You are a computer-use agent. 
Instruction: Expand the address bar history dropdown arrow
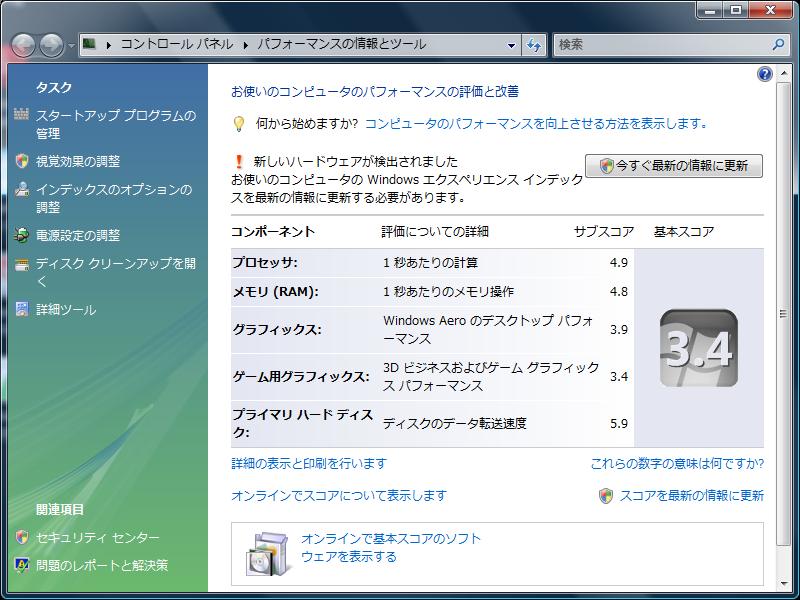point(511,45)
